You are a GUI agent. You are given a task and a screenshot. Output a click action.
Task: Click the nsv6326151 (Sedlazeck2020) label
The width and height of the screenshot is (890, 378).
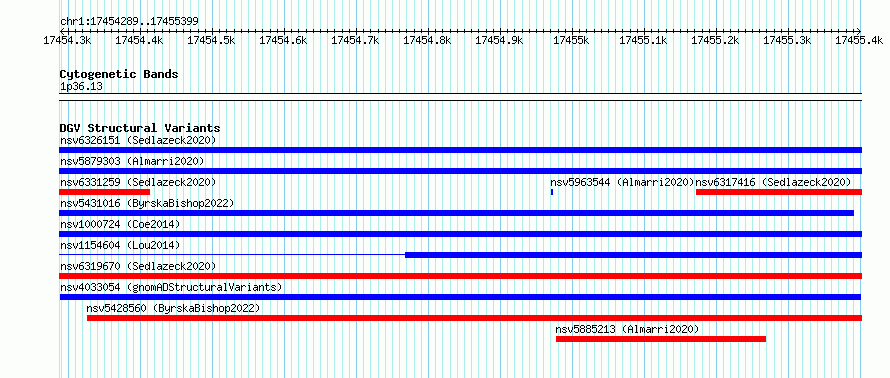tap(138, 140)
